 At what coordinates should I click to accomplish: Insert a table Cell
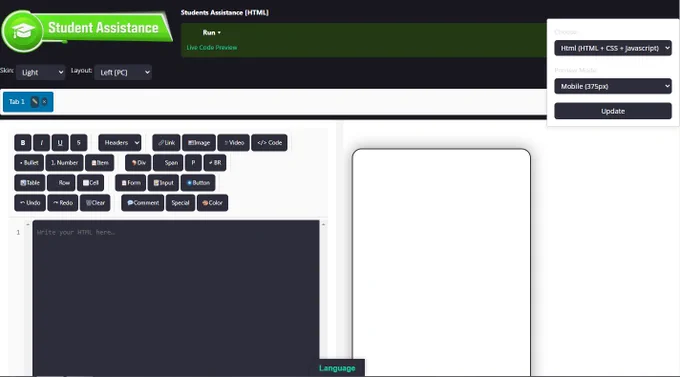coord(91,183)
